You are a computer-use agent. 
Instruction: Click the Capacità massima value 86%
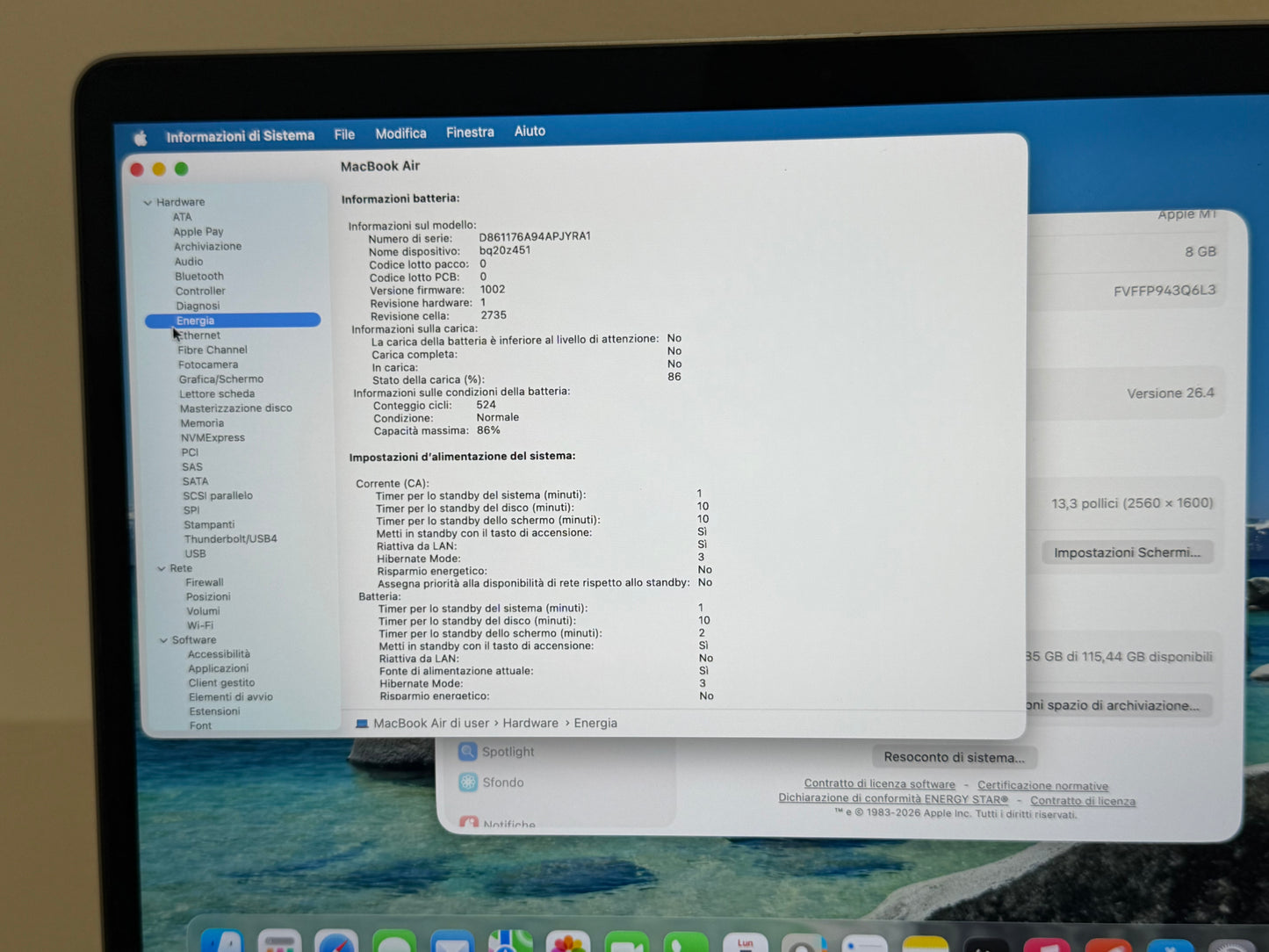tap(488, 430)
